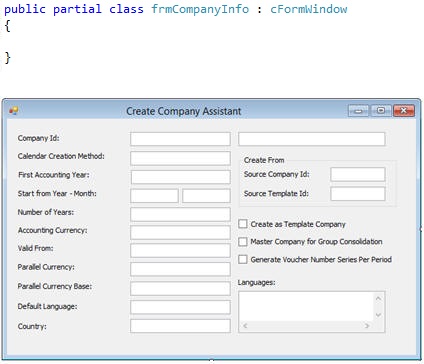Click the Country: label
Viewport: 424px width, 364px height.
point(32,326)
